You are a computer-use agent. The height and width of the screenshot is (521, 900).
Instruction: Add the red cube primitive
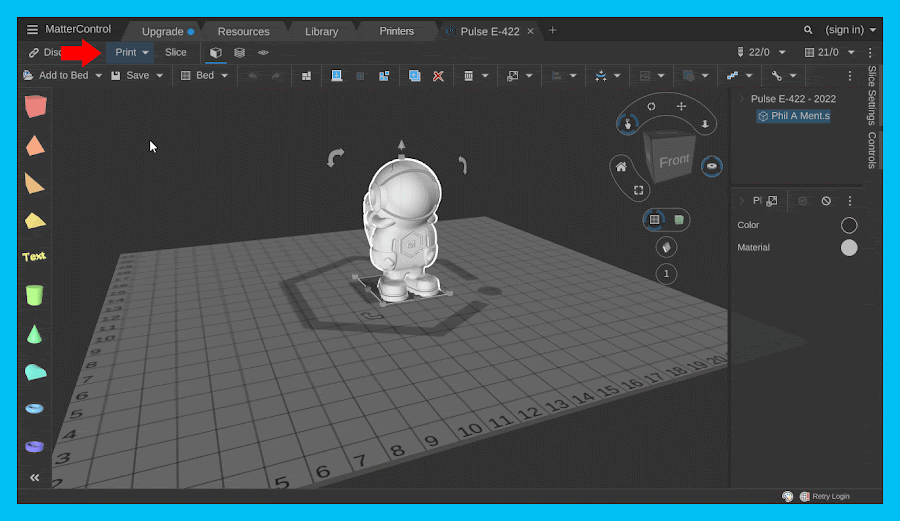(x=36, y=106)
